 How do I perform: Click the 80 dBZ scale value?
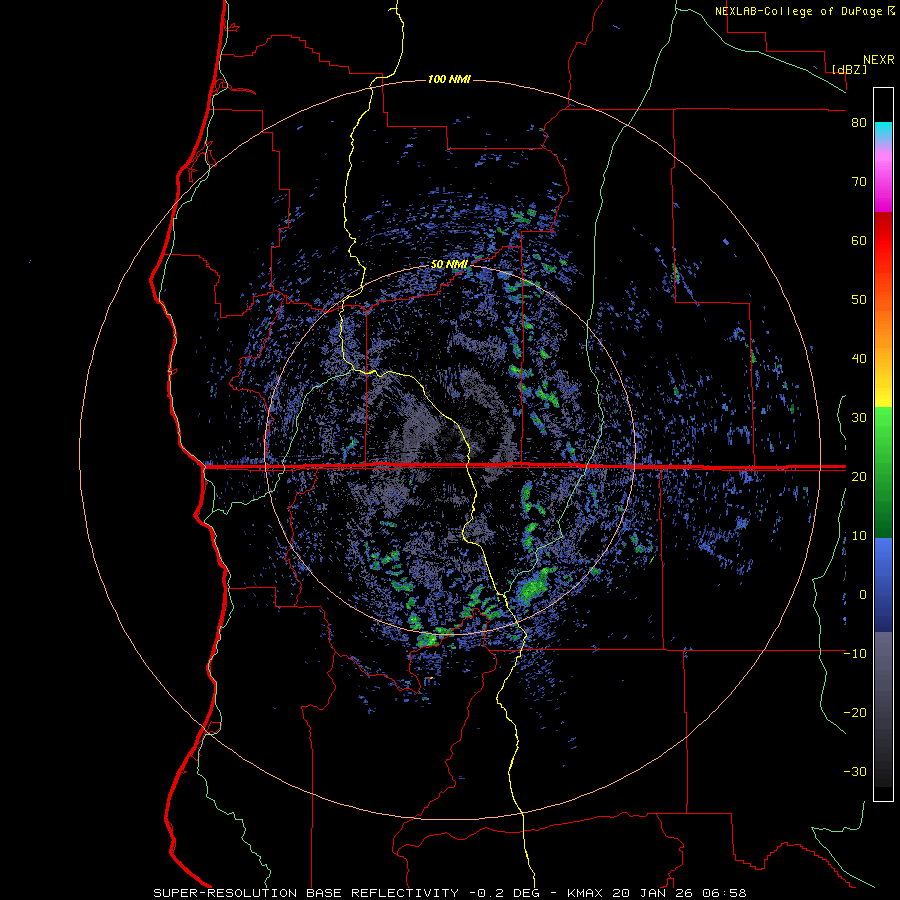tap(859, 123)
